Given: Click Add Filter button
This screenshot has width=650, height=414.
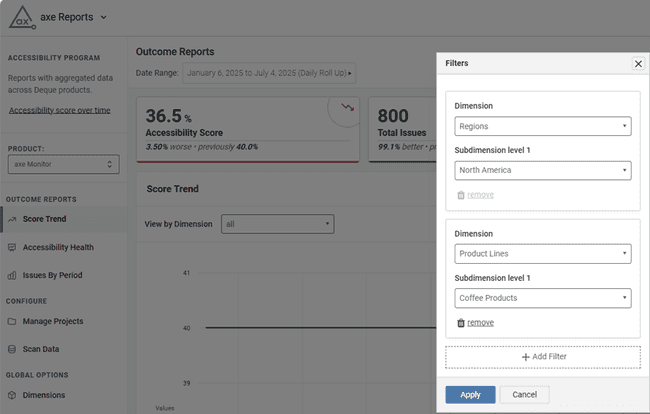Looking at the screenshot, I should click(x=542, y=357).
